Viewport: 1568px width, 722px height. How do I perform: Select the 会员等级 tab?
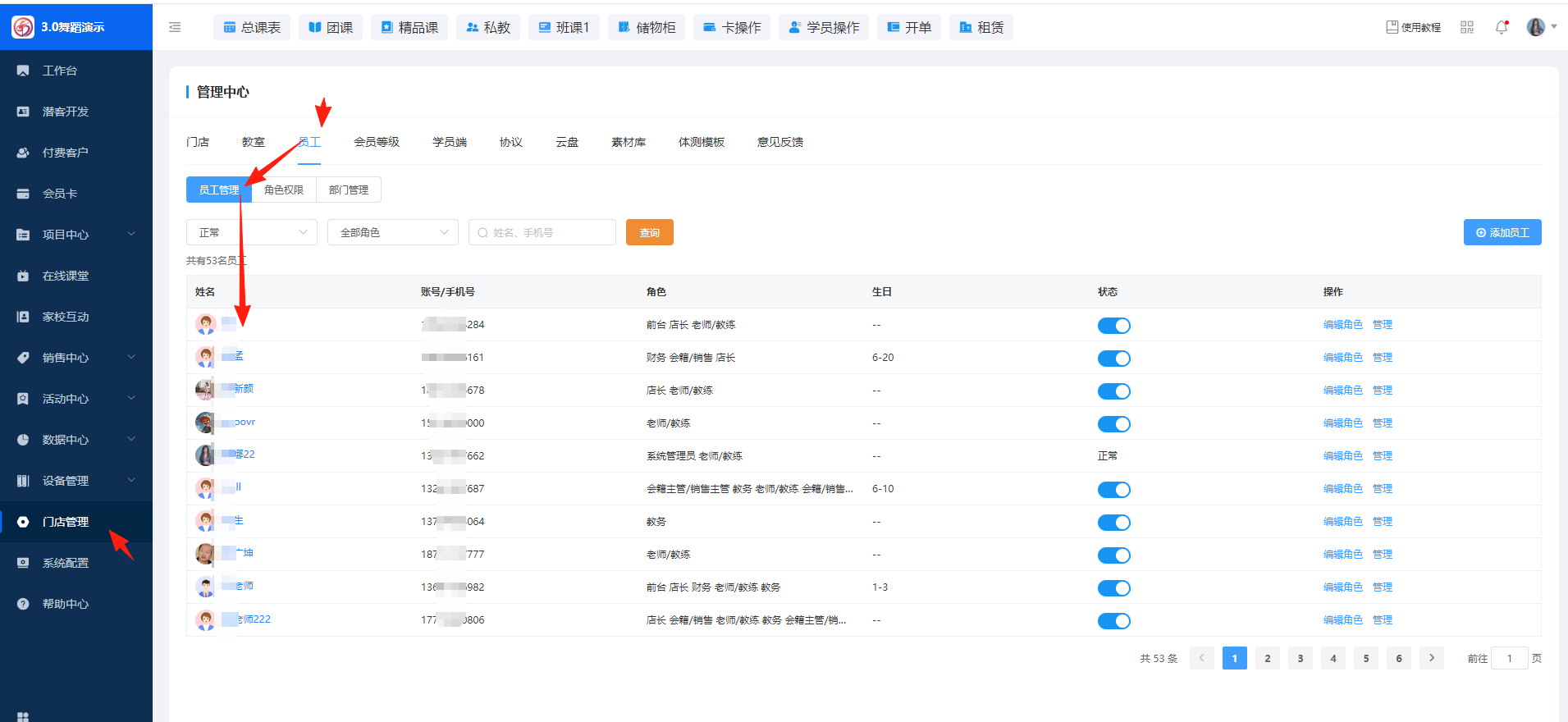click(377, 142)
